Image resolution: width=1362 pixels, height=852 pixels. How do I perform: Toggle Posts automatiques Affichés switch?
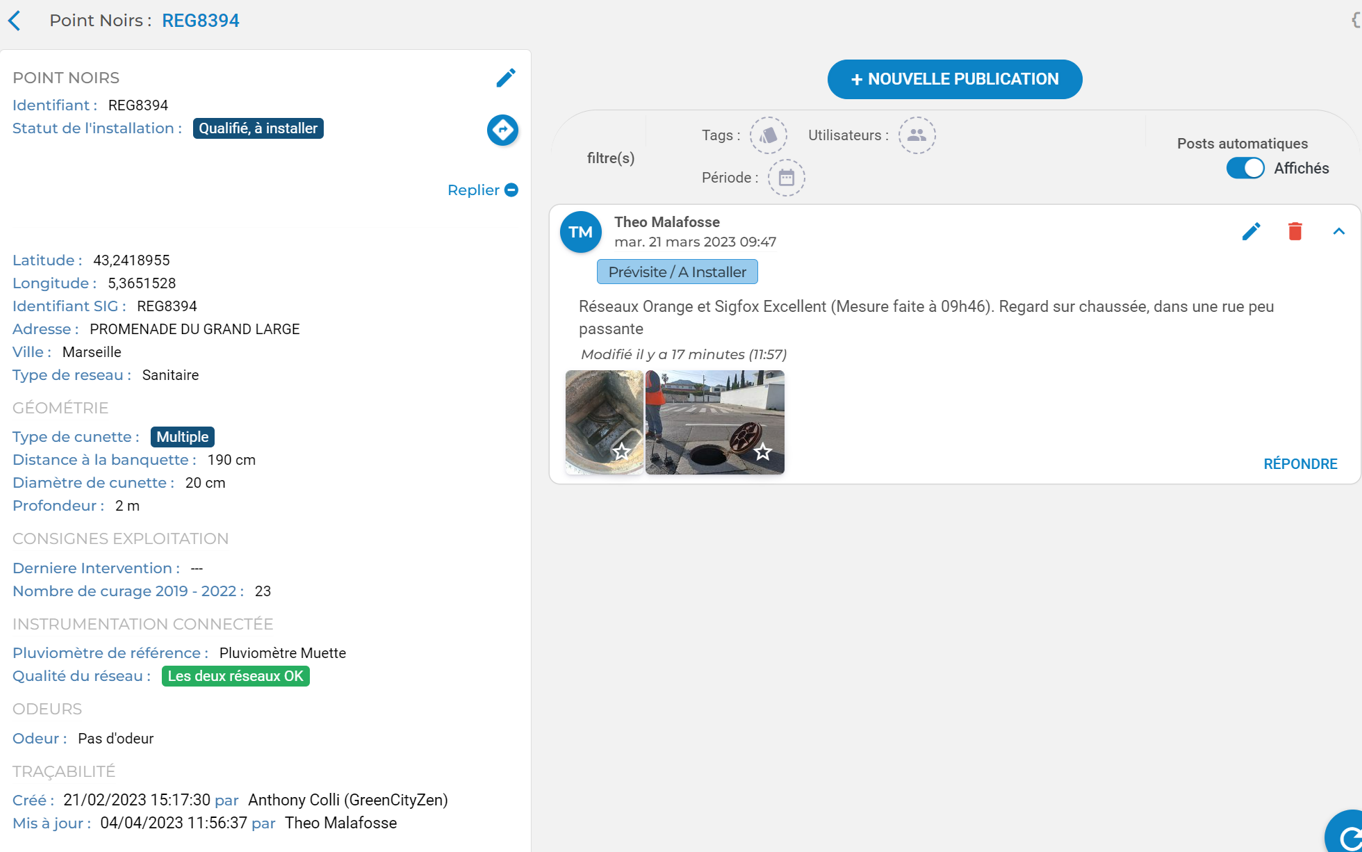[1245, 168]
